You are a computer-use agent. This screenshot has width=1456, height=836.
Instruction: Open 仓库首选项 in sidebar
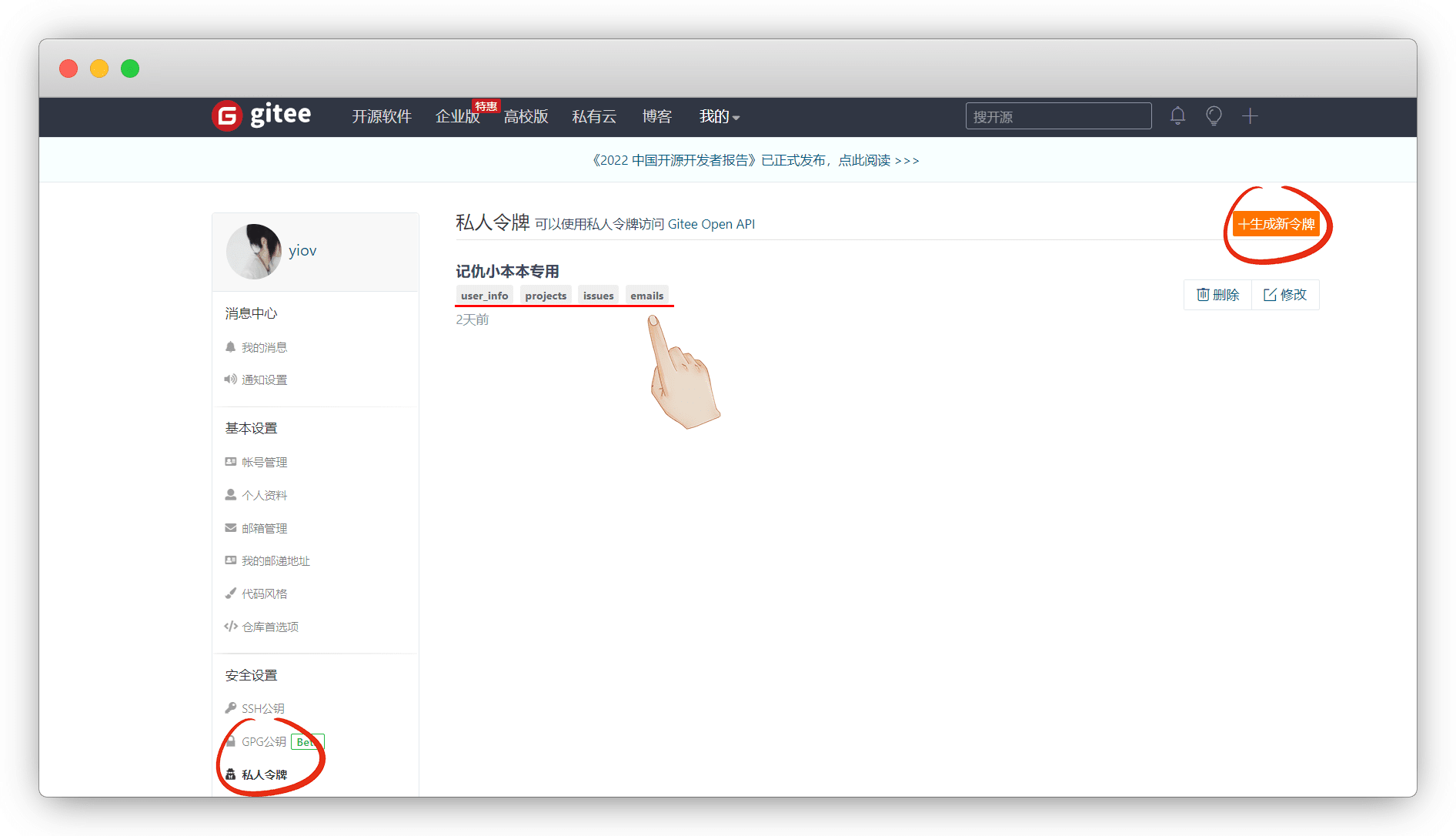[x=269, y=627]
